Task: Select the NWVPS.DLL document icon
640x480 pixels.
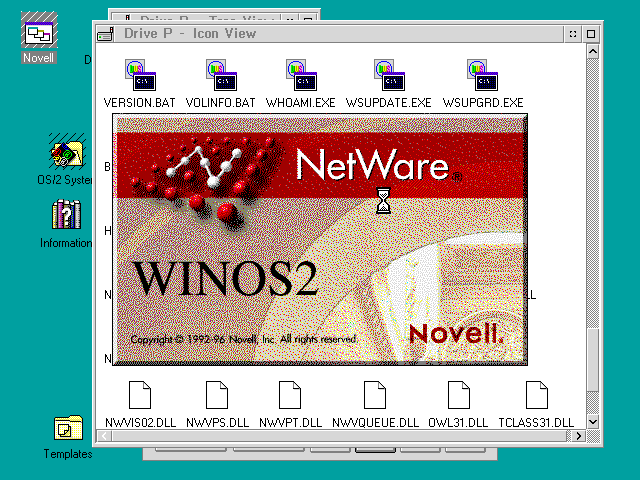Action: tap(217, 395)
